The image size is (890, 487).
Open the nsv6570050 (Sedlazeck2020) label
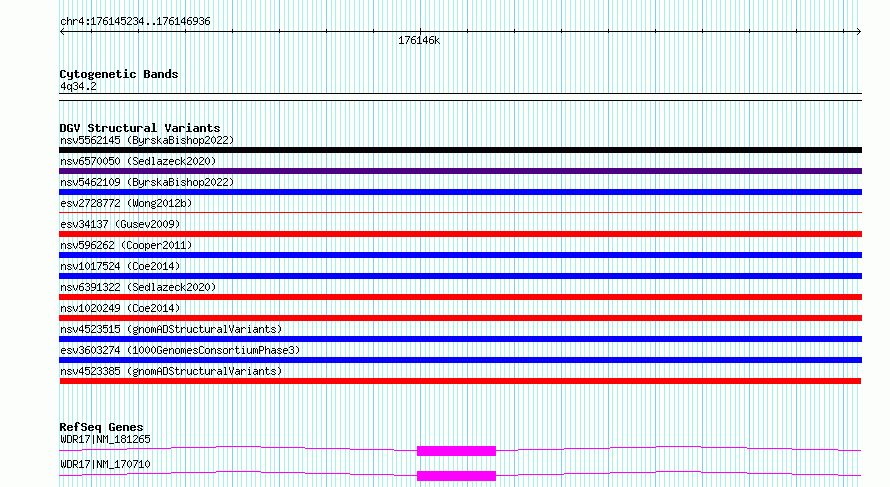click(x=138, y=161)
